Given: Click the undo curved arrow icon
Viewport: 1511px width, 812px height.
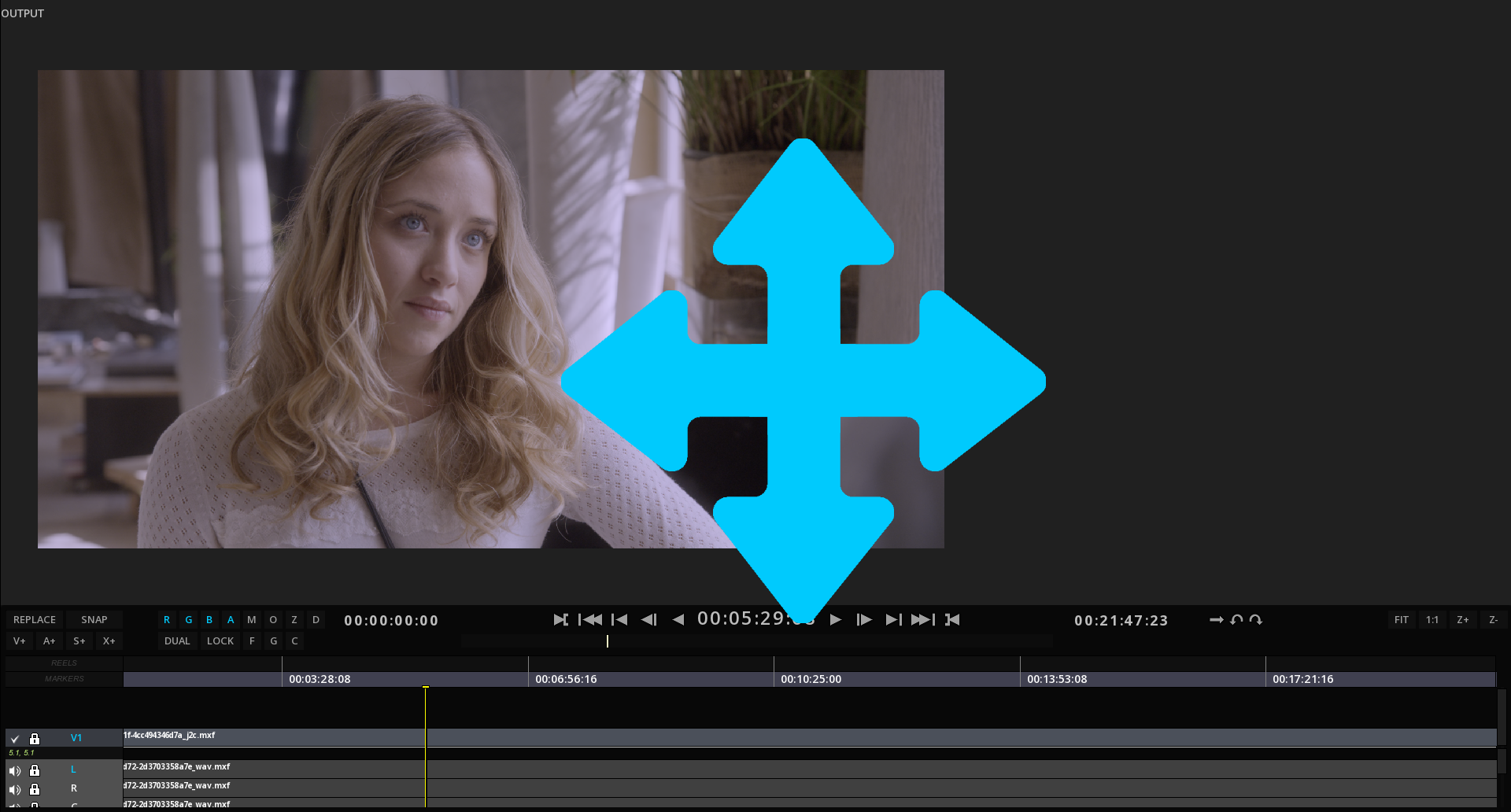Looking at the screenshot, I should [x=1236, y=620].
